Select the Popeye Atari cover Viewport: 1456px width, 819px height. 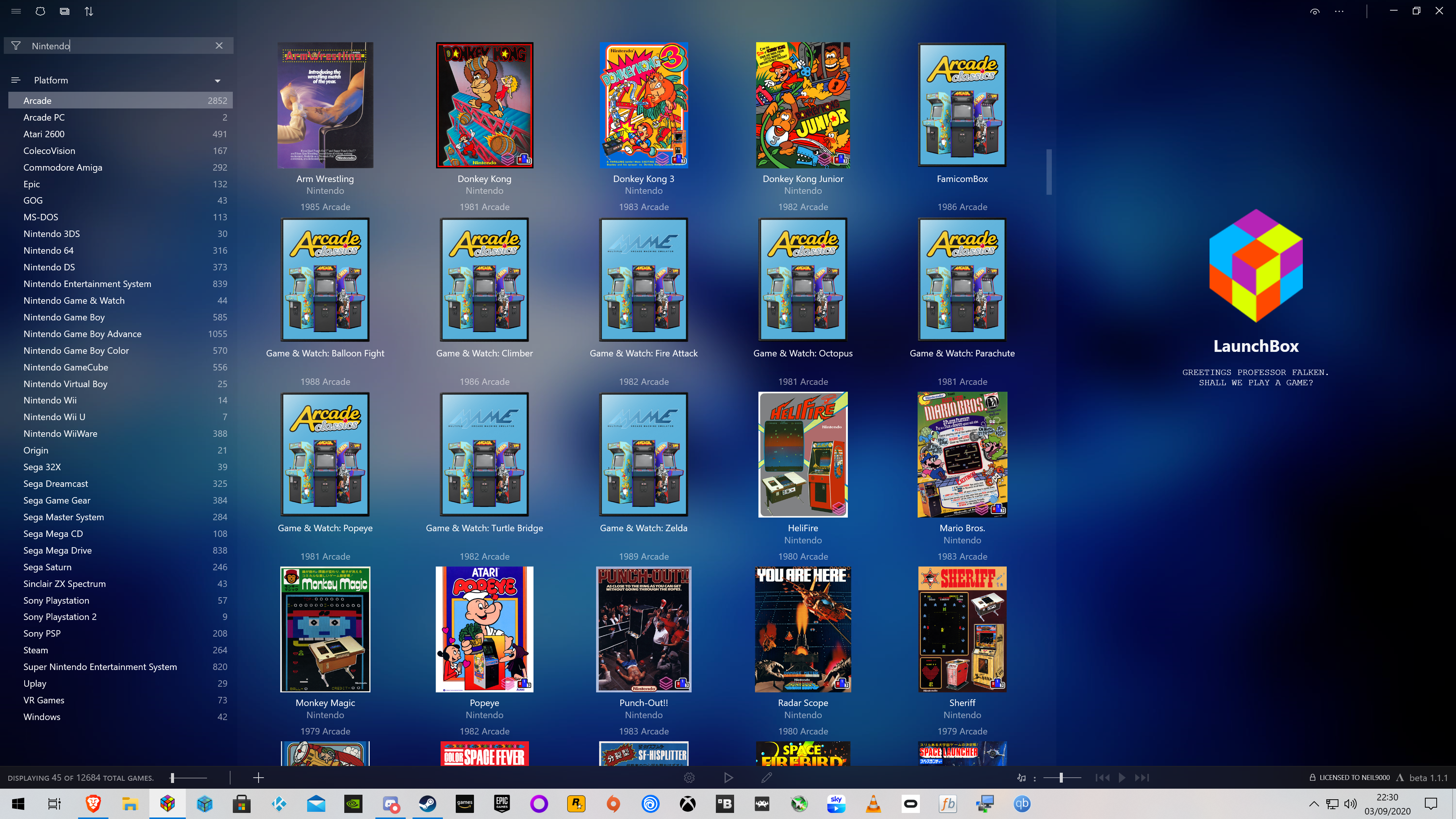point(485,629)
